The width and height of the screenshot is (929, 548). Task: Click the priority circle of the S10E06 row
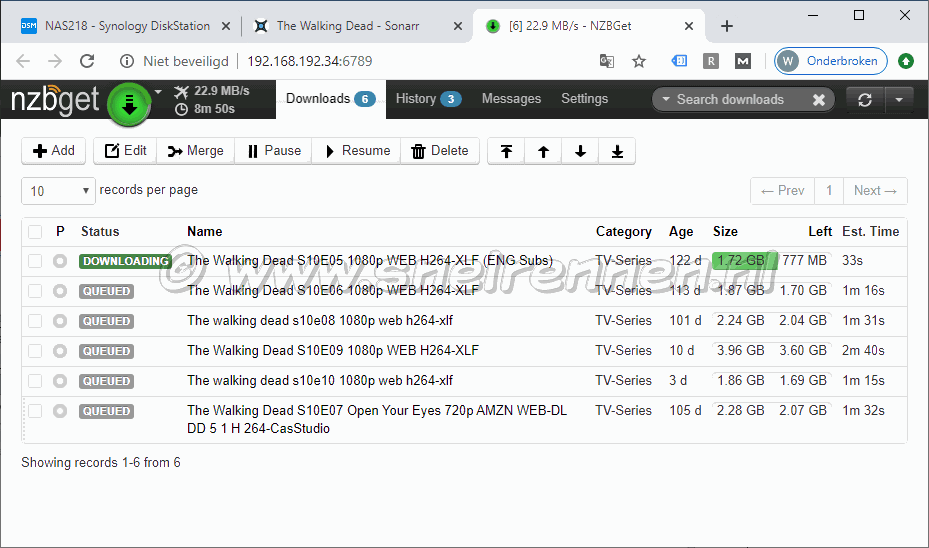coord(60,291)
